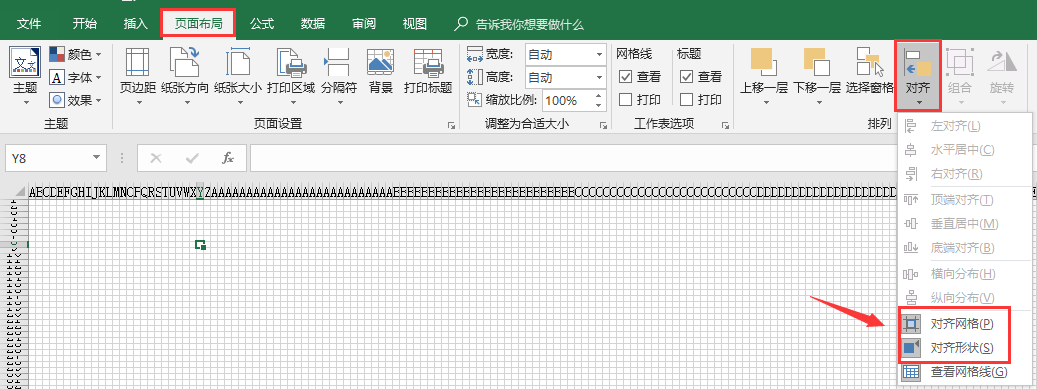Open 下移一层 dropdown arrow
Screen dimensions: 1037x389
819,103
